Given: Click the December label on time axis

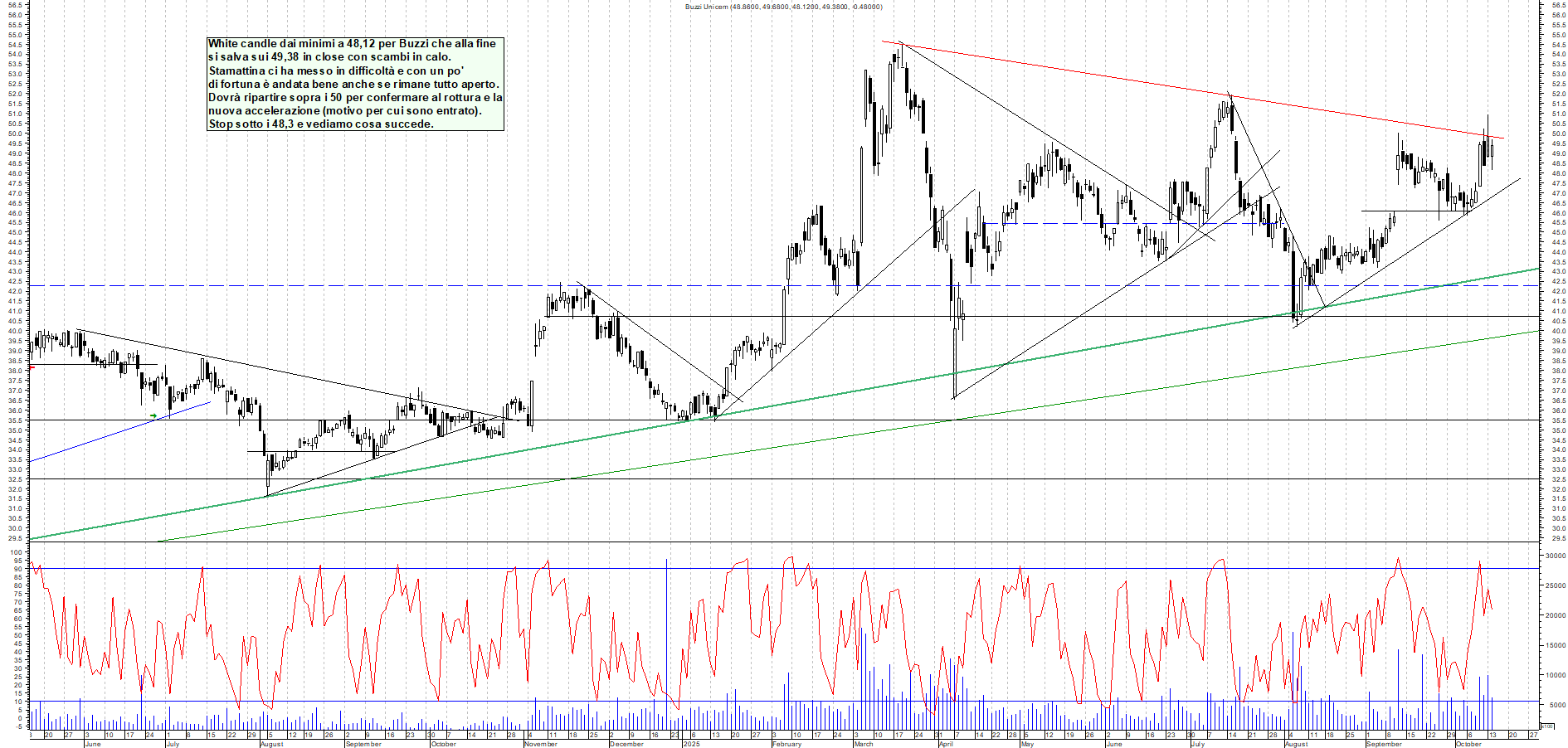Looking at the screenshot, I should coord(626,744).
